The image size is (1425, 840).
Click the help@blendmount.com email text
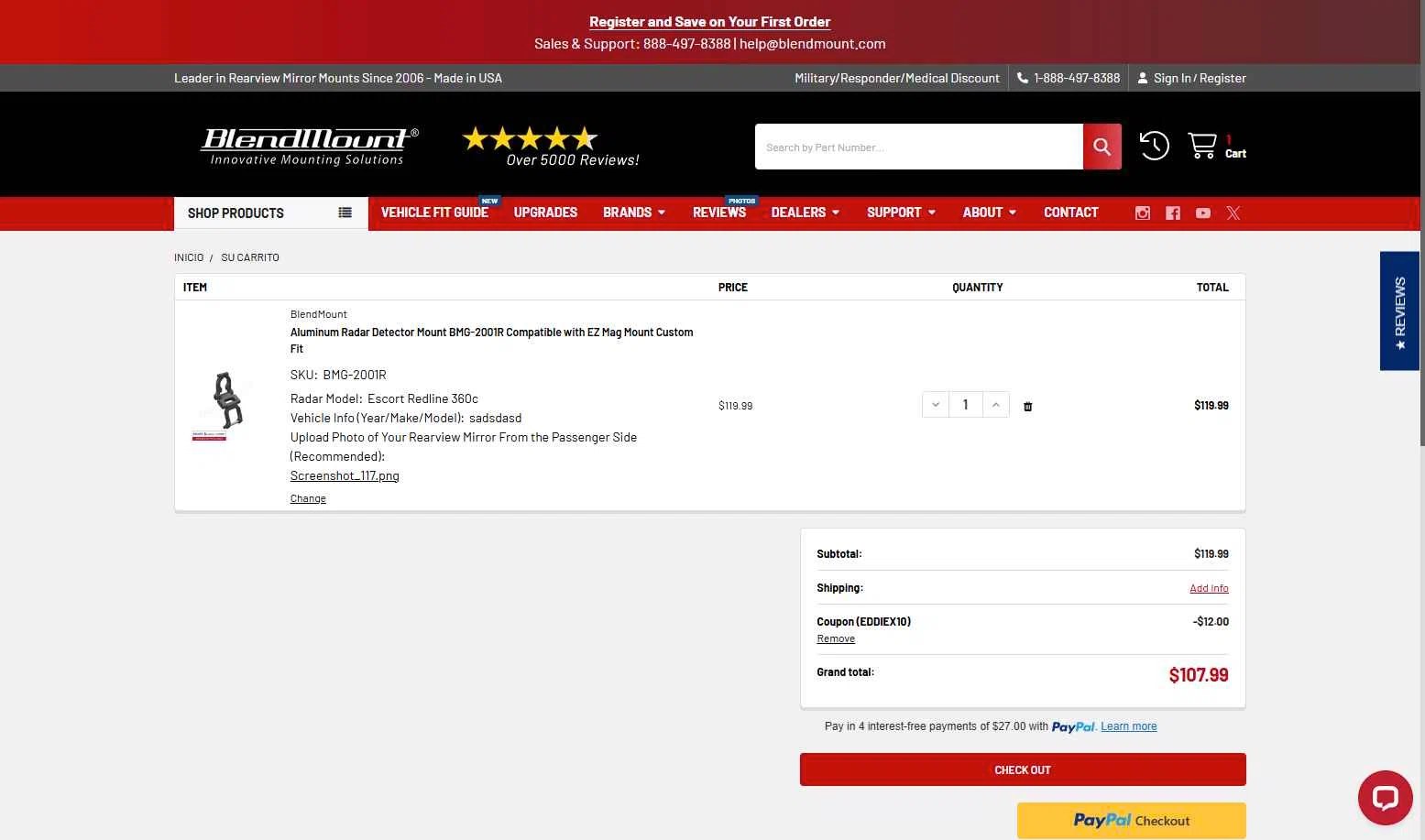click(x=813, y=43)
